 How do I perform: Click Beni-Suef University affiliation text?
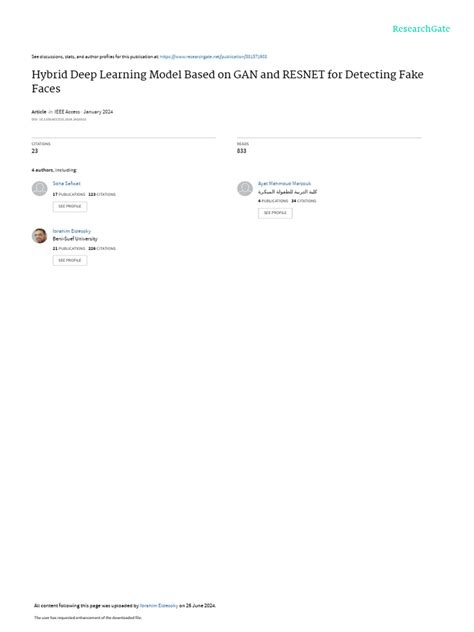point(75,239)
